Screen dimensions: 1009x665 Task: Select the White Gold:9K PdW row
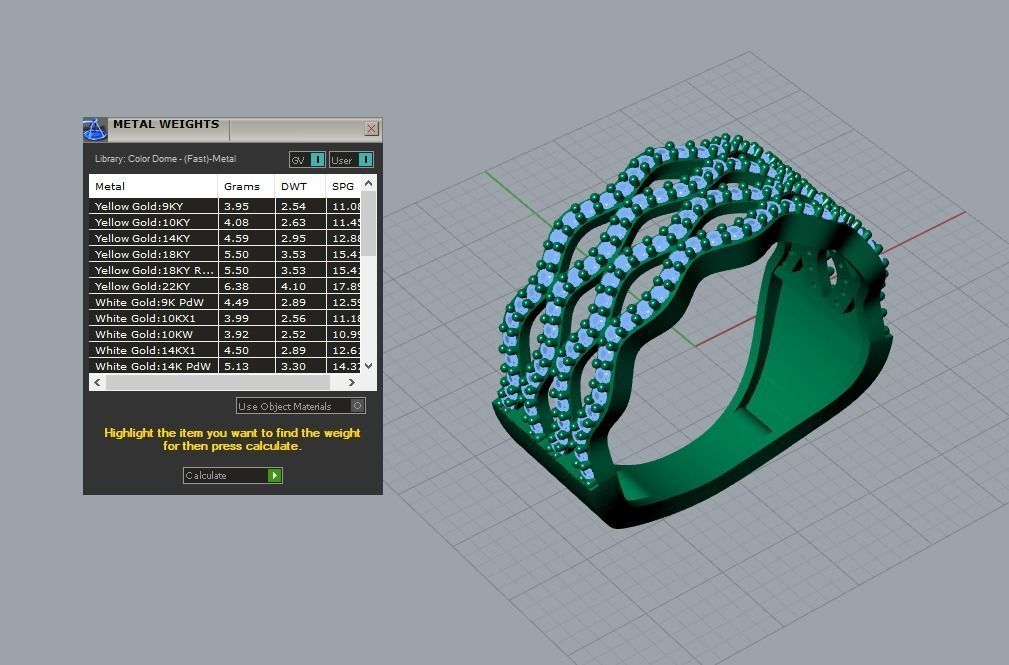[x=225, y=302]
